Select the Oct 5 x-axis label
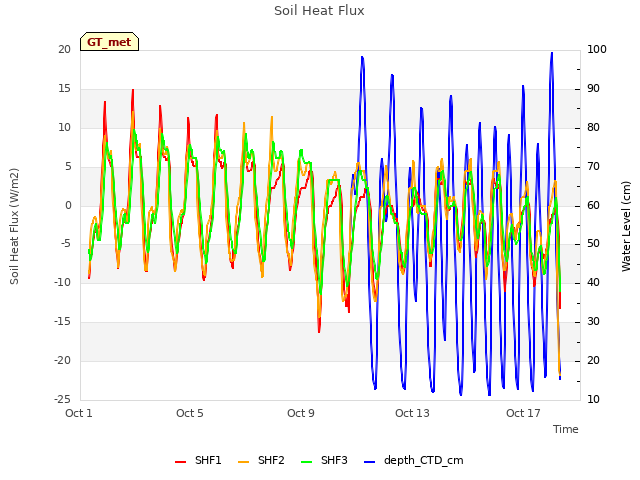Image resolution: width=640 pixels, height=480 pixels. tap(190, 413)
